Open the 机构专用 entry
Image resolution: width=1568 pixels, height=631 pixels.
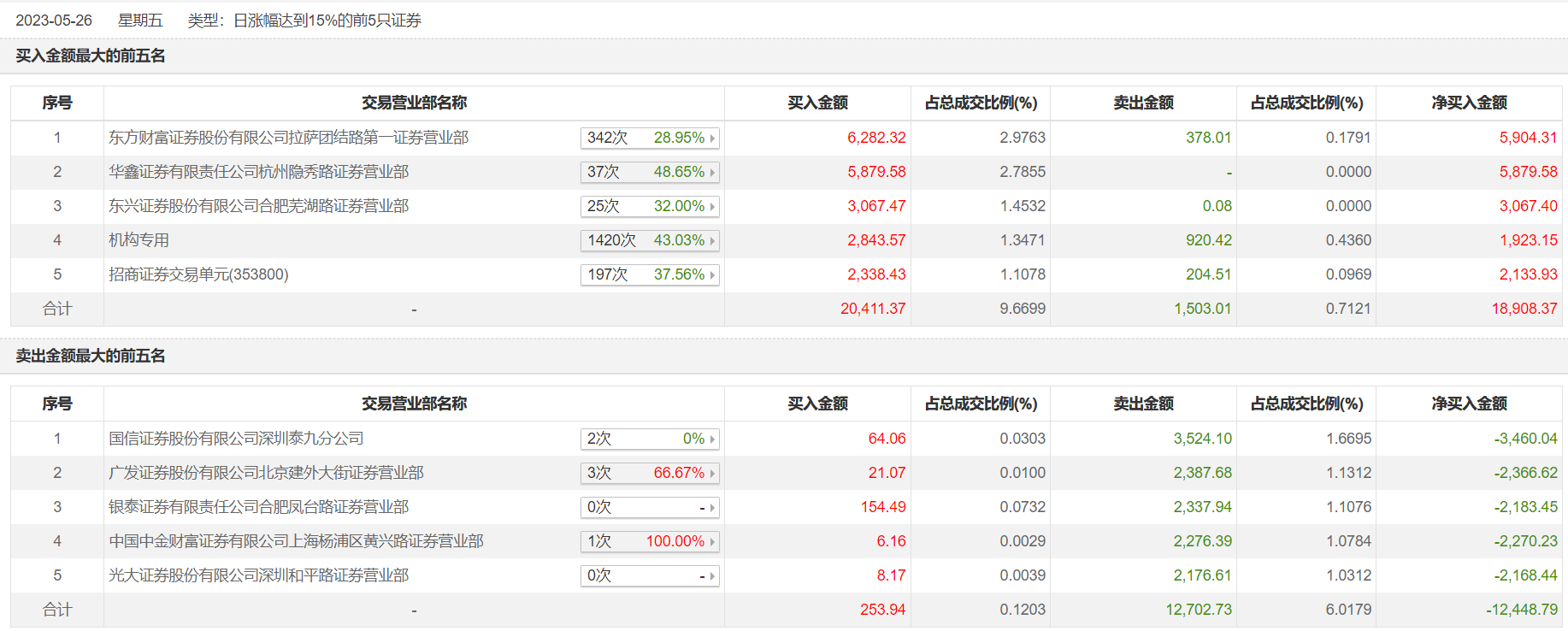tap(139, 240)
